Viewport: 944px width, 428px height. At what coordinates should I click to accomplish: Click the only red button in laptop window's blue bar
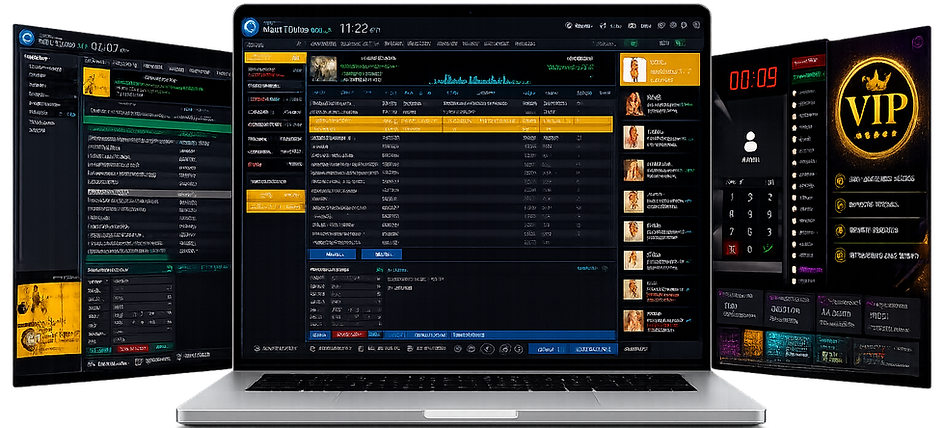point(349,334)
